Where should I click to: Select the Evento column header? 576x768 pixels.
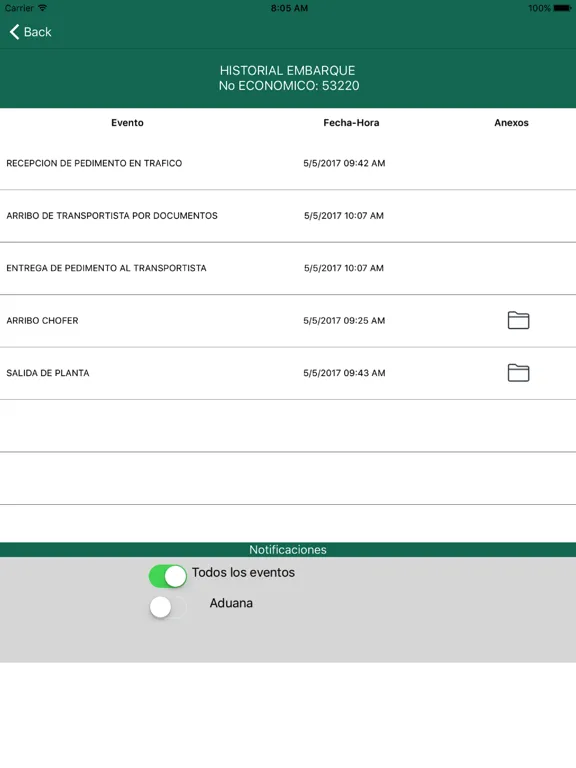tap(127, 122)
